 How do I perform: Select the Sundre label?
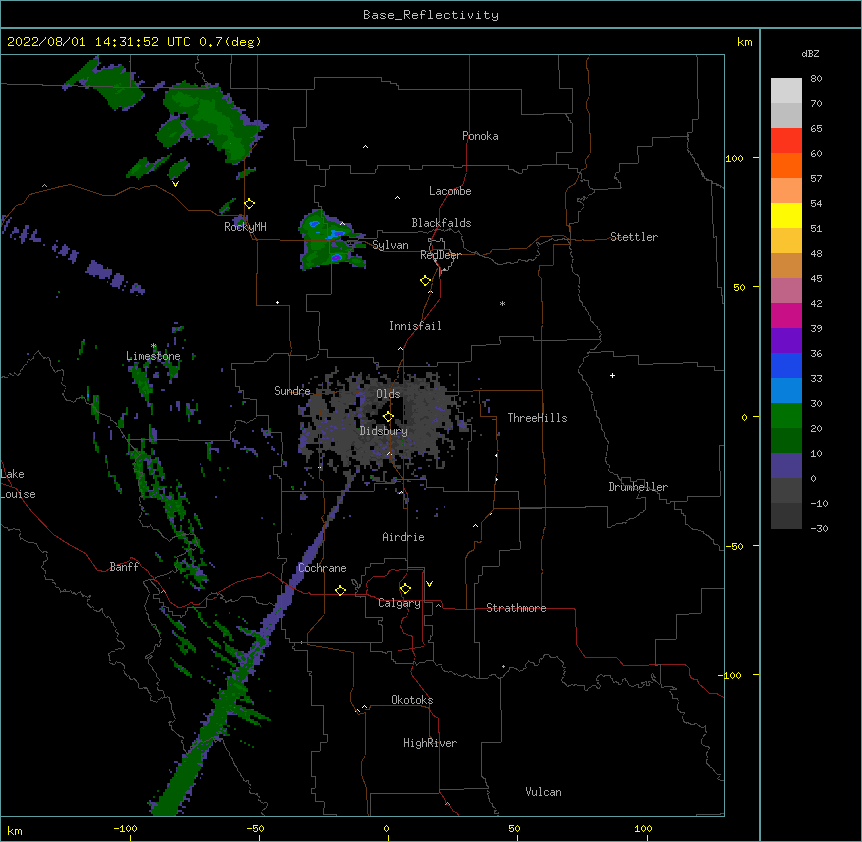pos(292,391)
